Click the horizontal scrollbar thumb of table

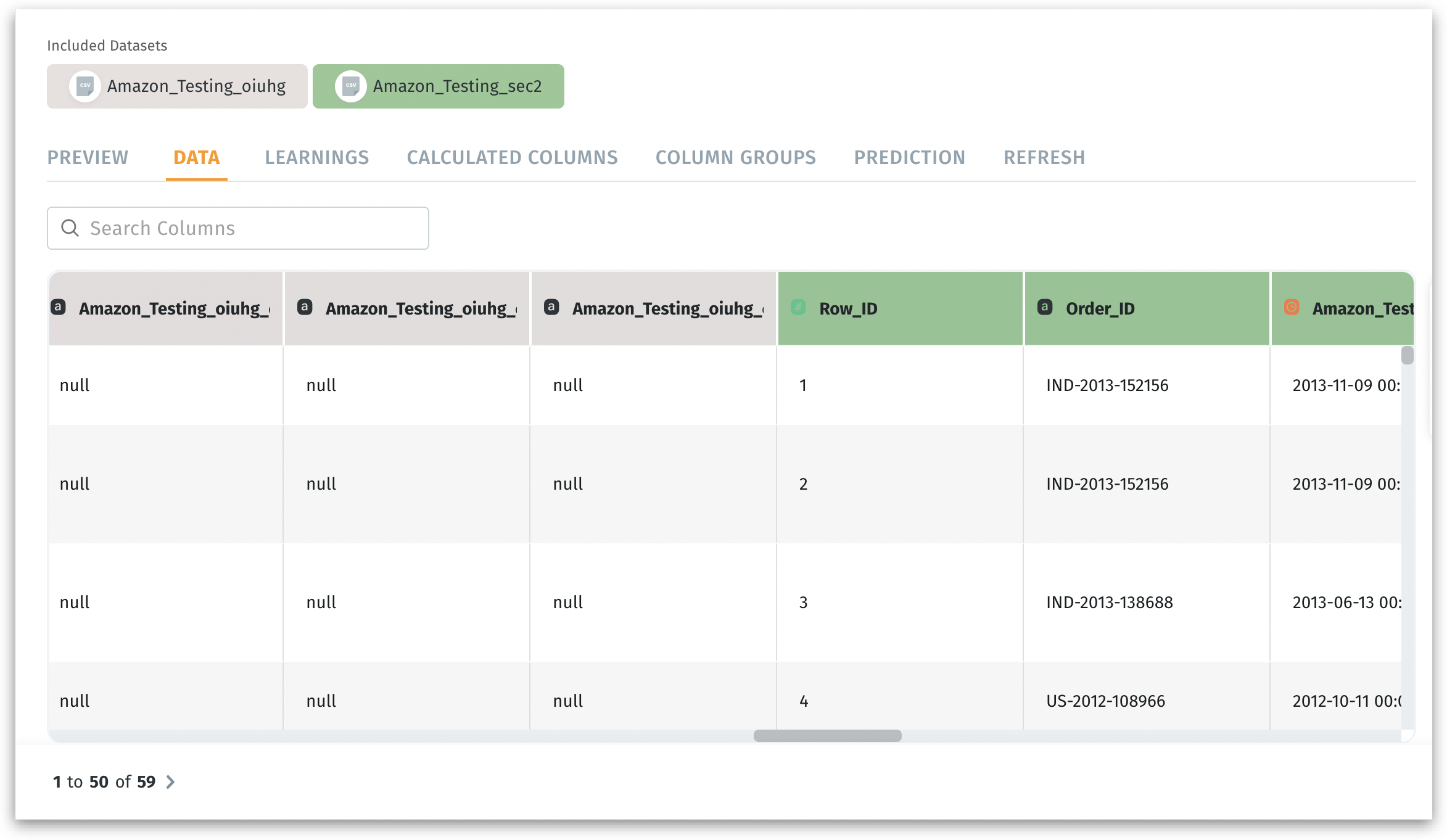[x=827, y=736]
